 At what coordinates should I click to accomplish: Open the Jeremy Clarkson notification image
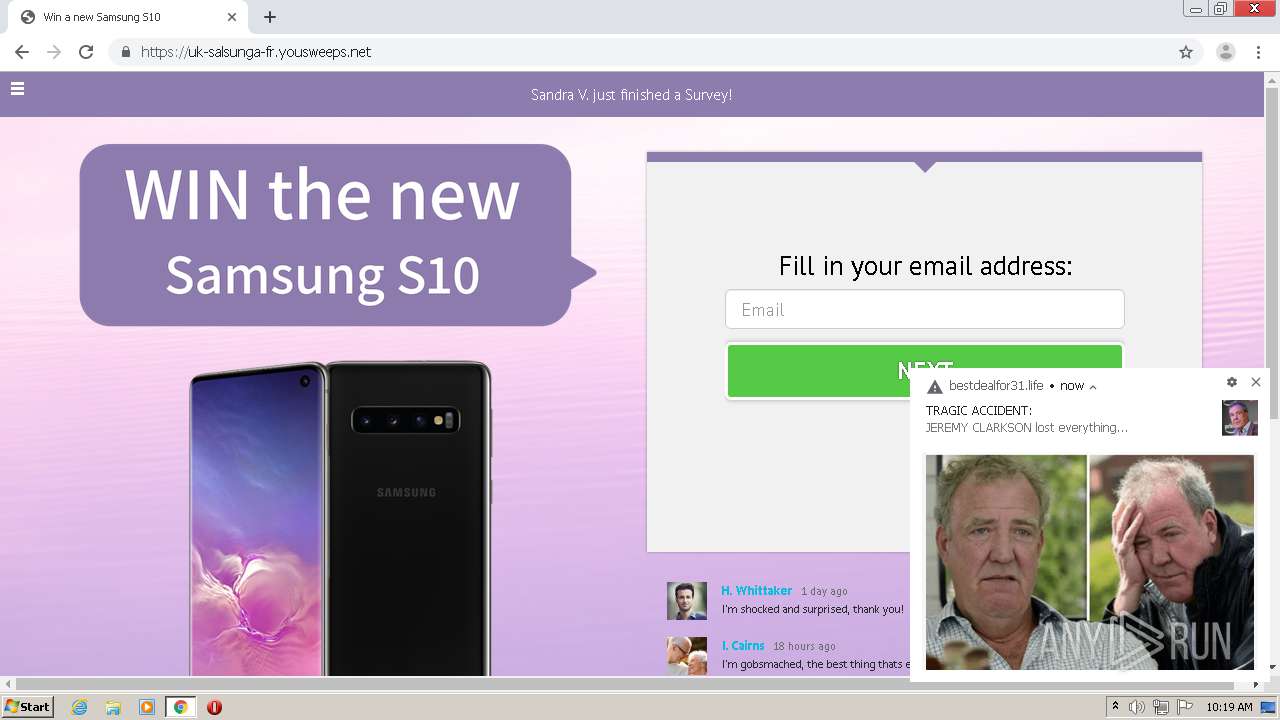click(1089, 562)
